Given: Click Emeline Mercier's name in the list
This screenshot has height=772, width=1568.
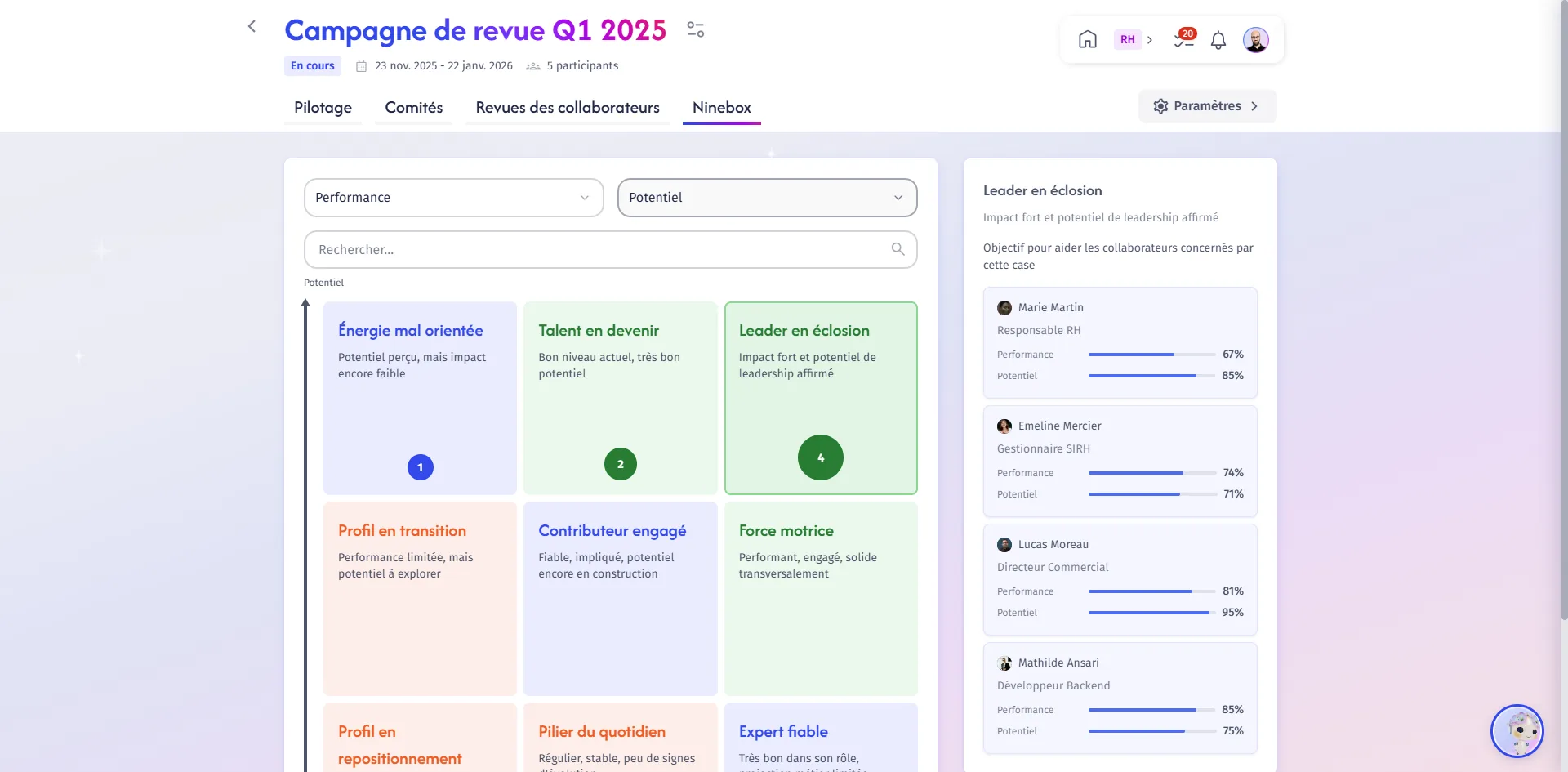Looking at the screenshot, I should point(1060,426).
